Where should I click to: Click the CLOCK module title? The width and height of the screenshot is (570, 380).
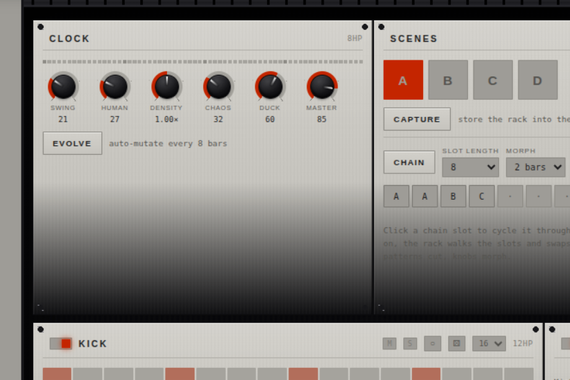(69, 39)
